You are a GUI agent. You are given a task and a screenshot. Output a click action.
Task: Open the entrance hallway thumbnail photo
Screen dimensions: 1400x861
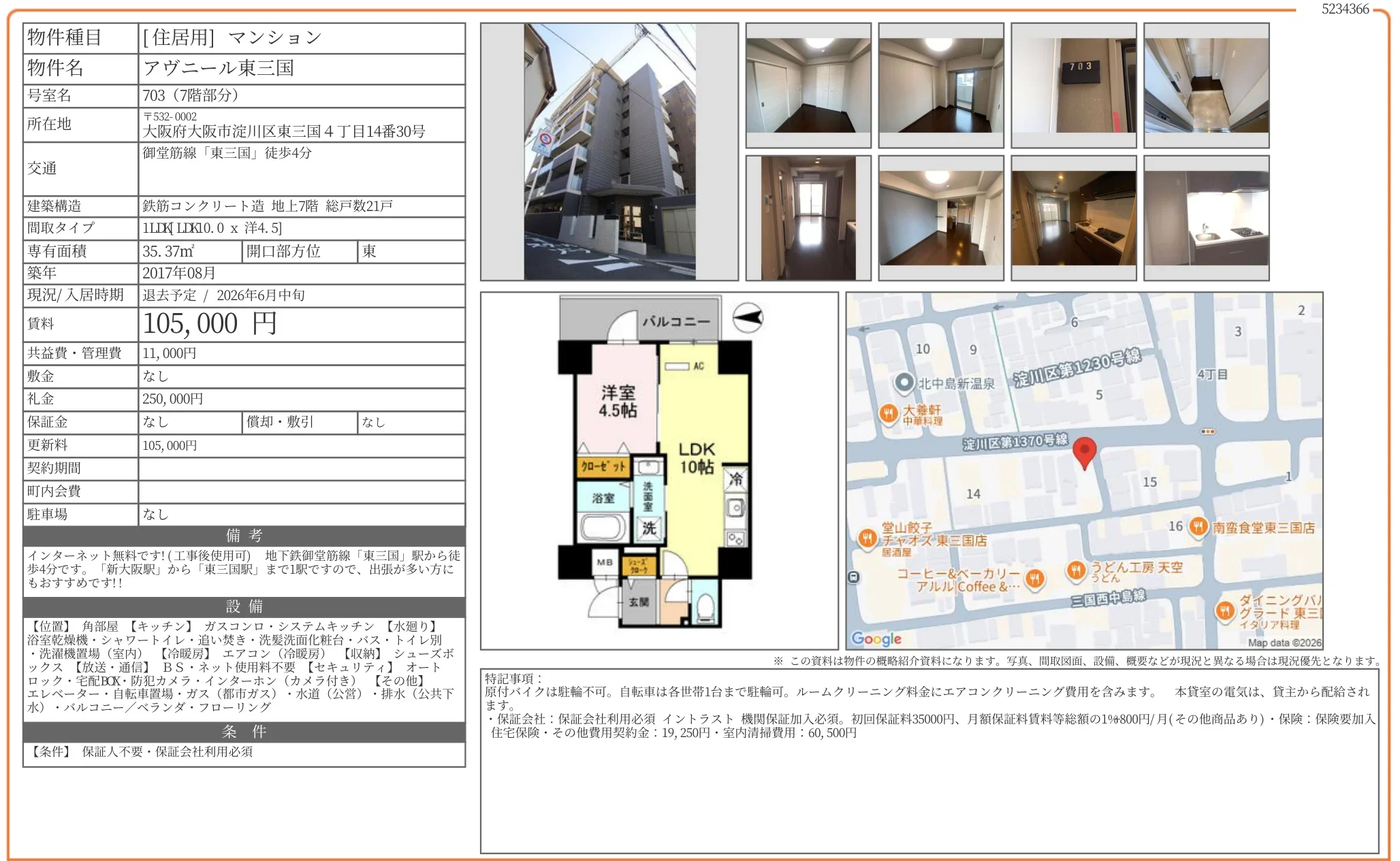[x=1206, y=85]
